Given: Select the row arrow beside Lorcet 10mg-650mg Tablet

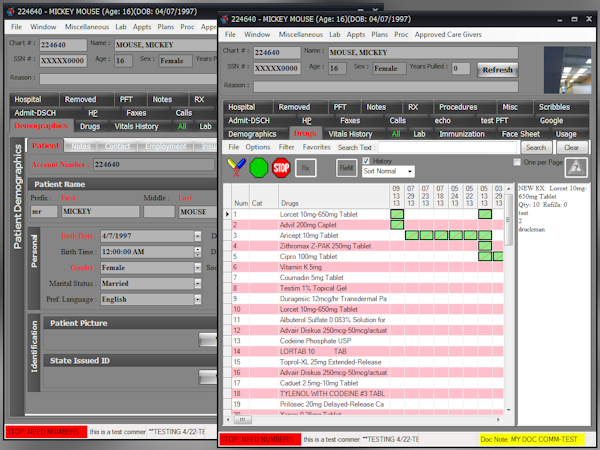Looking at the screenshot, I should 225,215.
